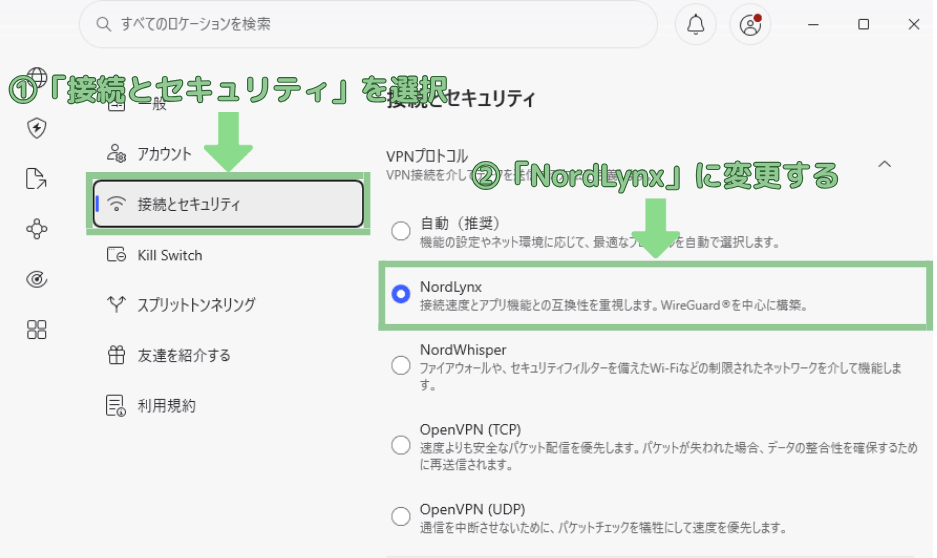Close the NordVPN window
The height and width of the screenshot is (558, 937).
pos(914,24)
